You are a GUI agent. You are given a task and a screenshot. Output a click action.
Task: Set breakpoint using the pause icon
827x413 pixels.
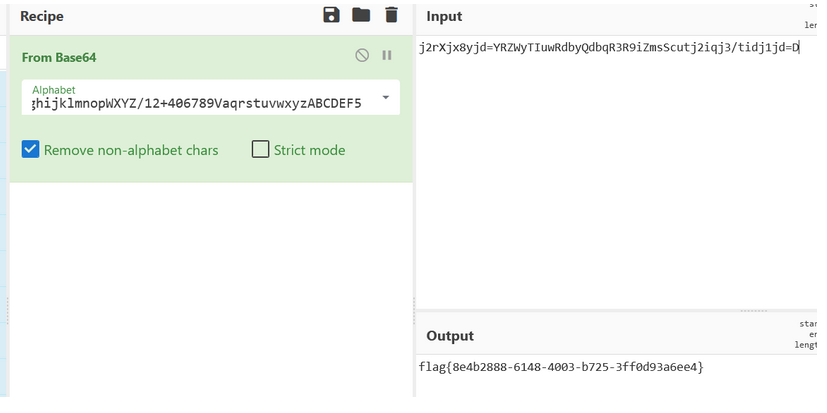pyautogui.click(x=387, y=56)
